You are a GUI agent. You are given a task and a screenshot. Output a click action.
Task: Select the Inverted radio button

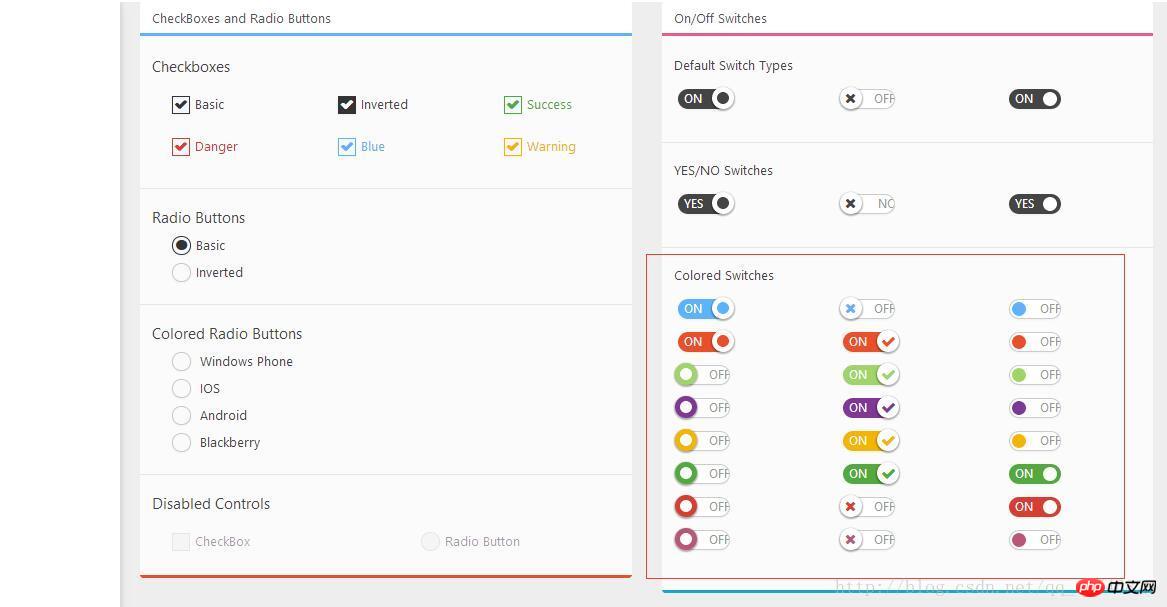pos(181,273)
